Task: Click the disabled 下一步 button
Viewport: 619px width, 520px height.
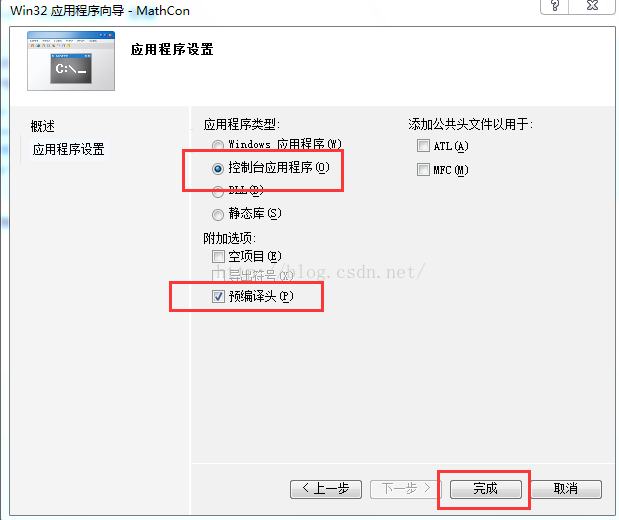Action: pos(405,489)
